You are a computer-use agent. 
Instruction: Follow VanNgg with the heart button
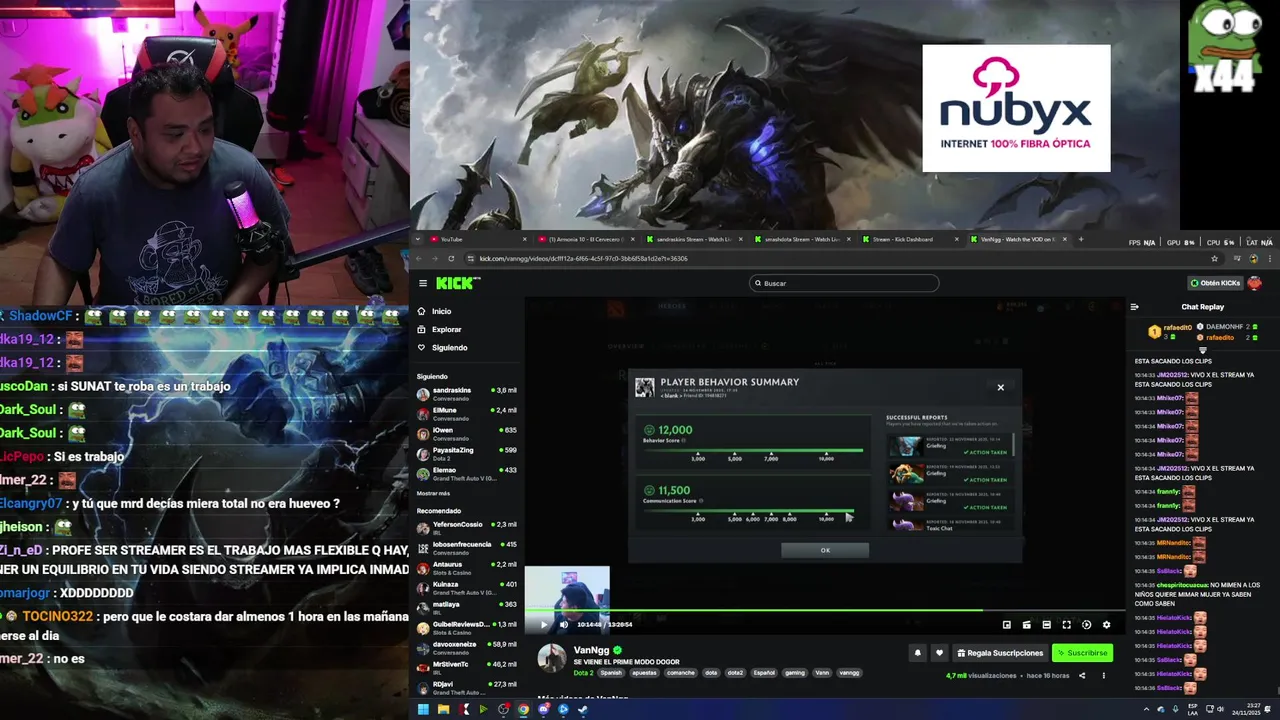coord(939,653)
